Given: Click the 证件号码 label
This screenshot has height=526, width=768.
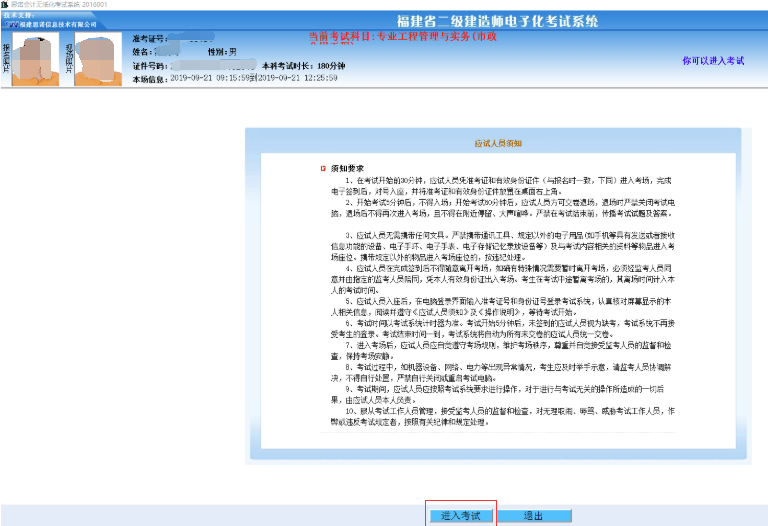Looking at the screenshot, I should pyautogui.click(x=150, y=66).
